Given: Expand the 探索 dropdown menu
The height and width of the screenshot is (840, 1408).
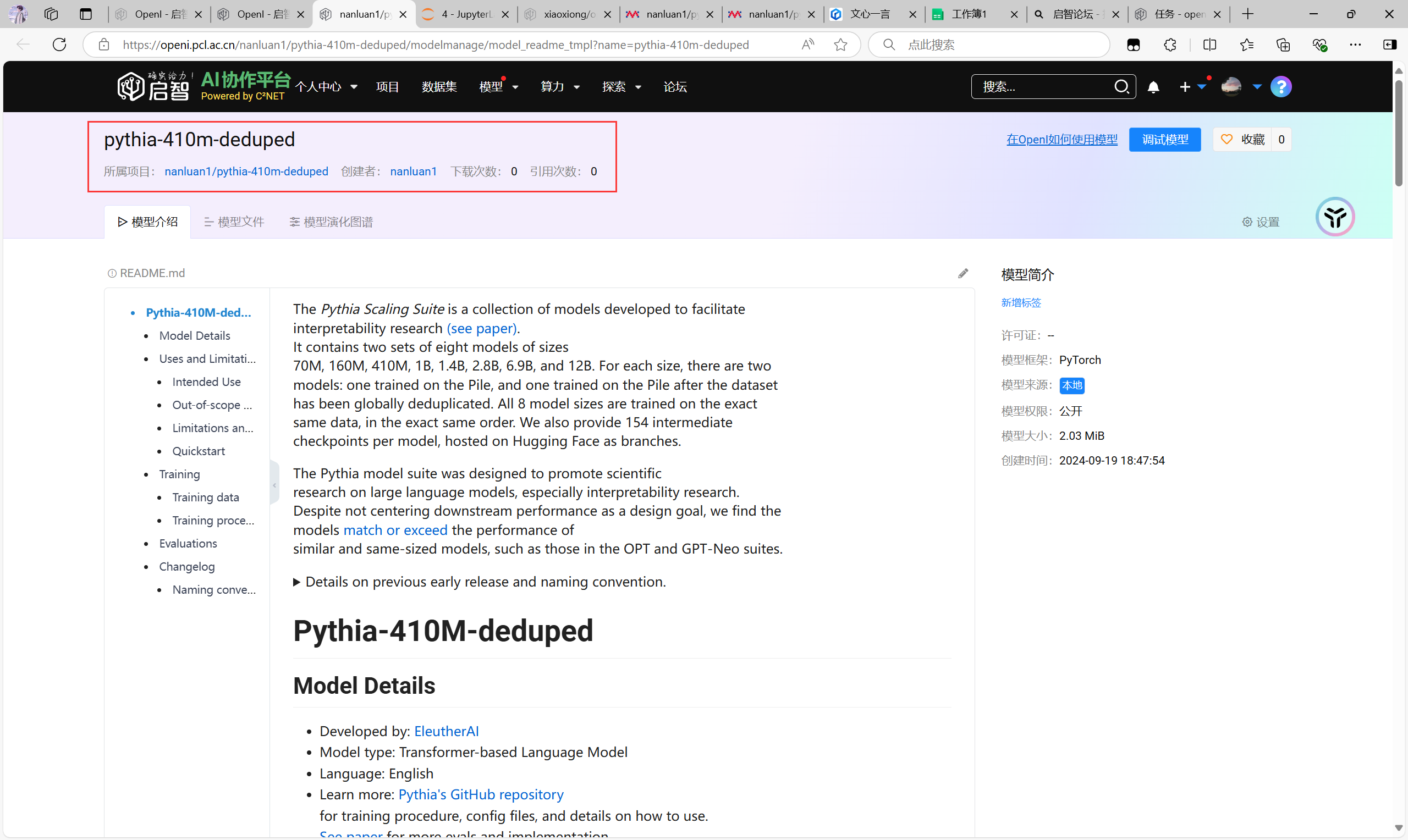Looking at the screenshot, I should pyautogui.click(x=621, y=87).
